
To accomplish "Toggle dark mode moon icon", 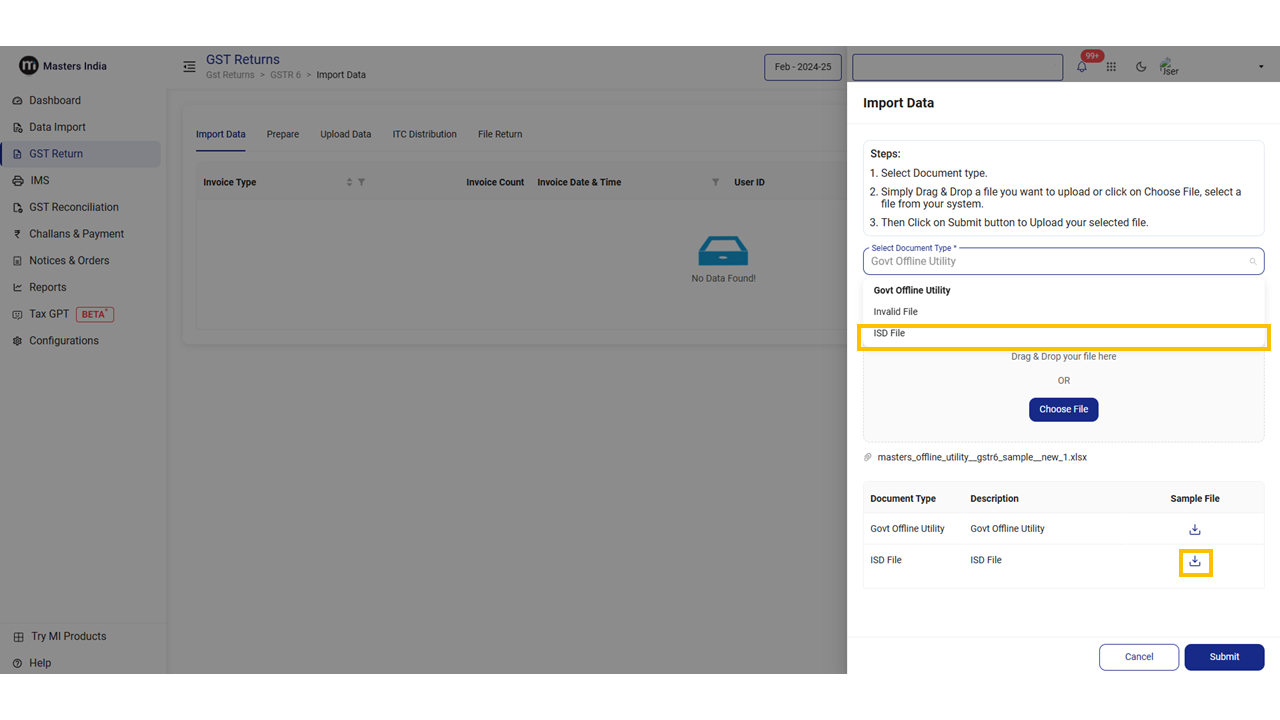I will click(1141, 67).
